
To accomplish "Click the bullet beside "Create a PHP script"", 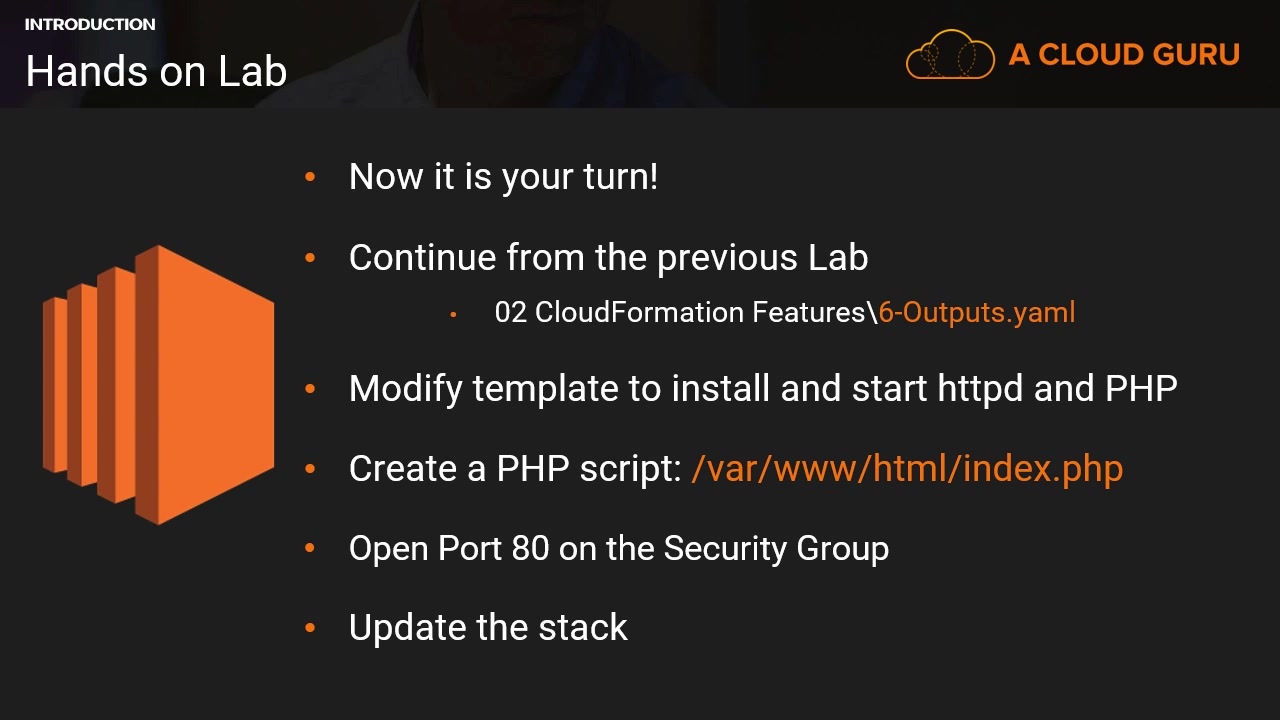I will [310, 468].
